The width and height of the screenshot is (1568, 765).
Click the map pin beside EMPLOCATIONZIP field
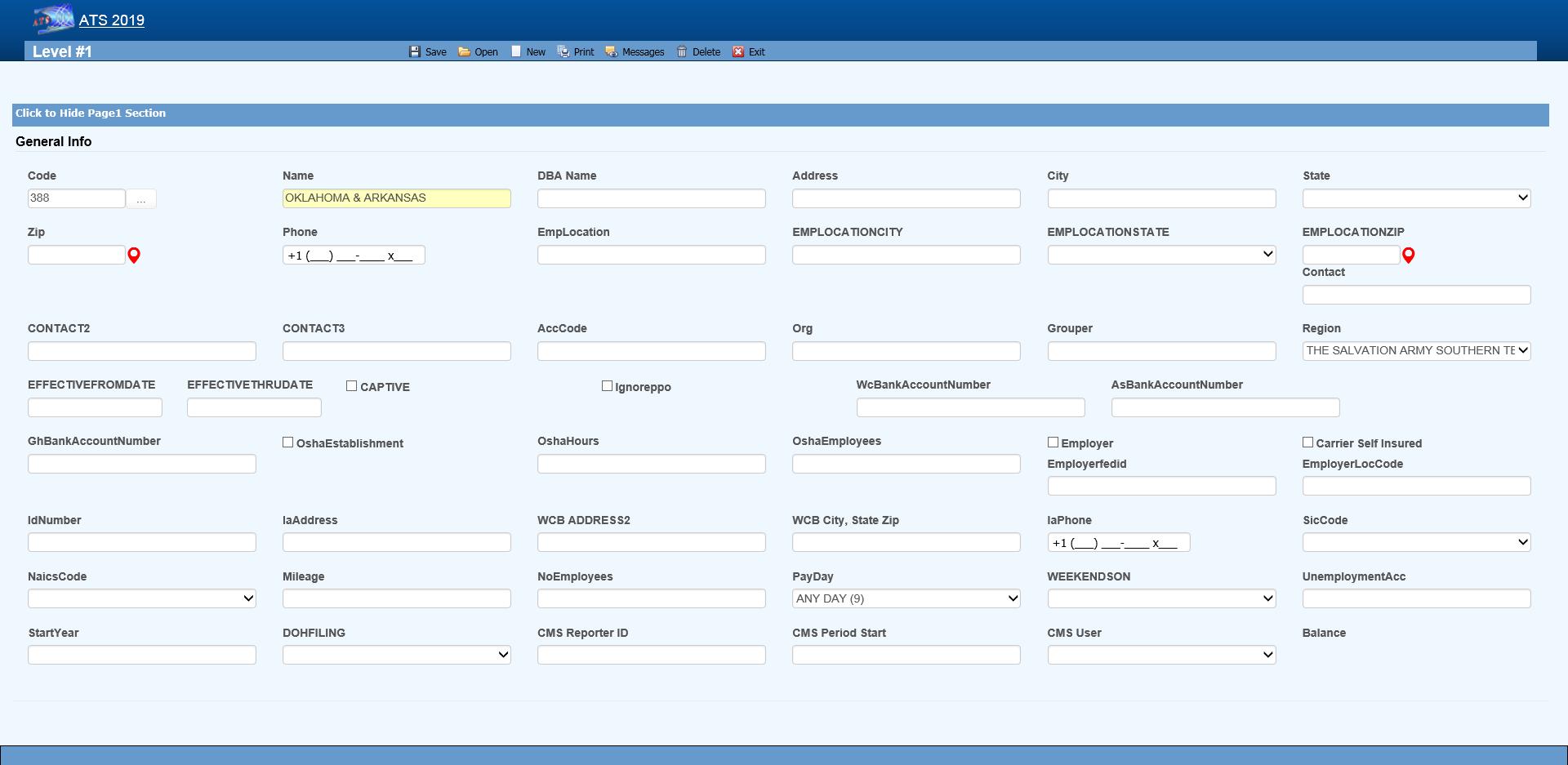(1408, 256)
